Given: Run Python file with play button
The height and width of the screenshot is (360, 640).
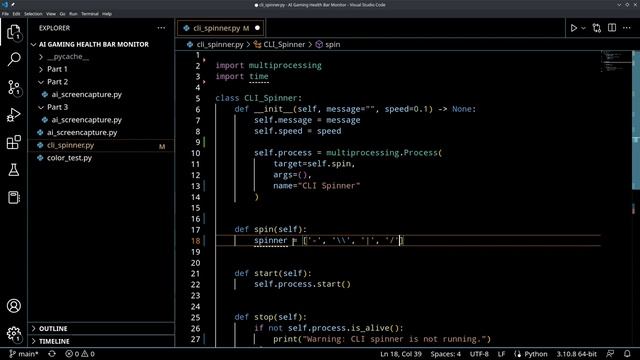Looking at the screenshot, I should pos(573,28).
